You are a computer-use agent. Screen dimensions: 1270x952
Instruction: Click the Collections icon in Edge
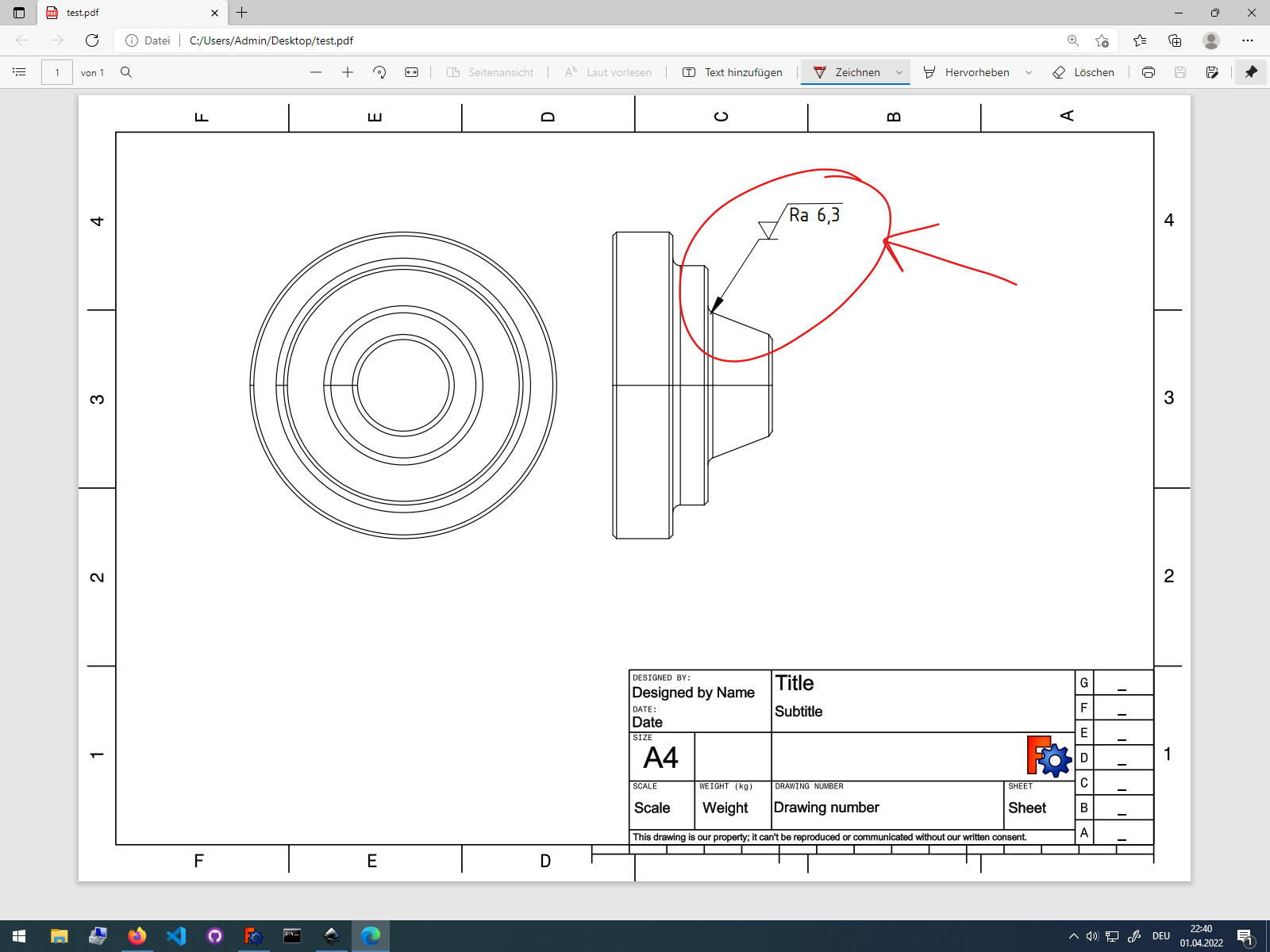click(x=1175, y=40)
